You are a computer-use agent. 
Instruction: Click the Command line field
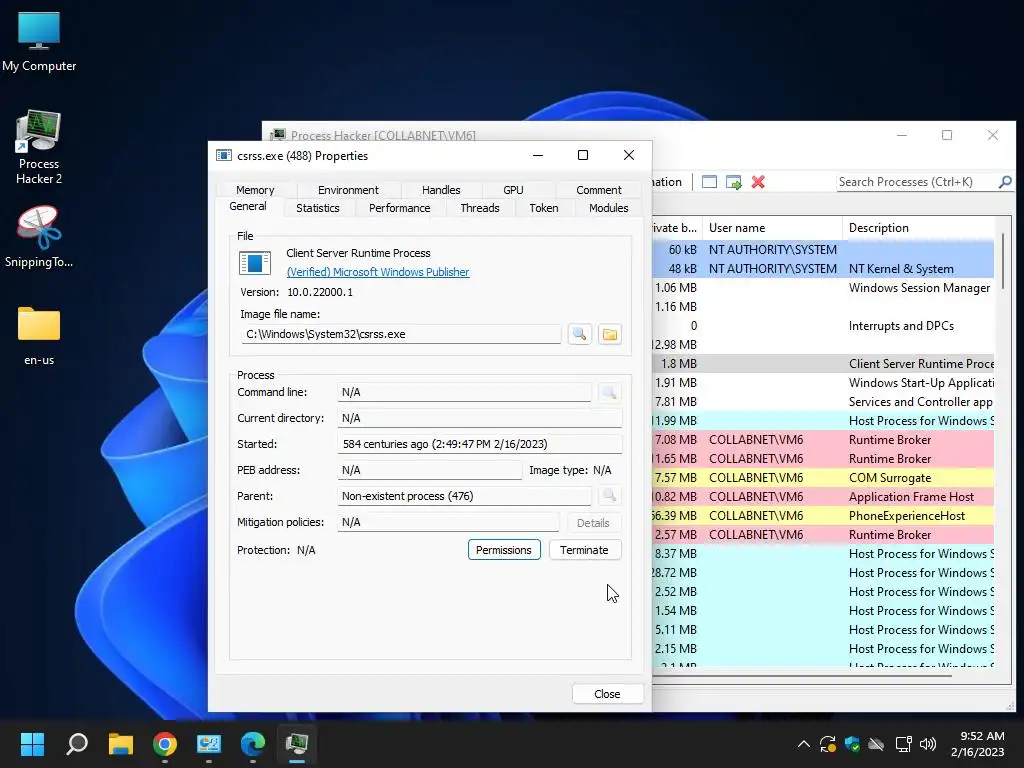(x=464, y=392)
